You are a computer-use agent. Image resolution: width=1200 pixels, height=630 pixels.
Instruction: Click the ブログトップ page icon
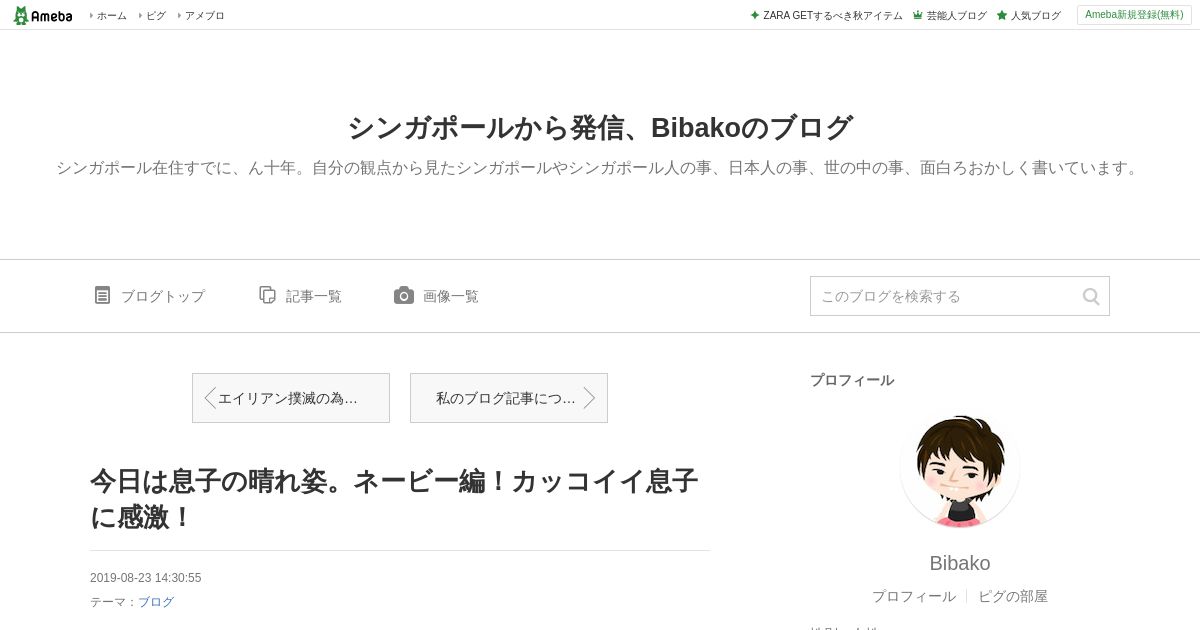tap(102, 295)
